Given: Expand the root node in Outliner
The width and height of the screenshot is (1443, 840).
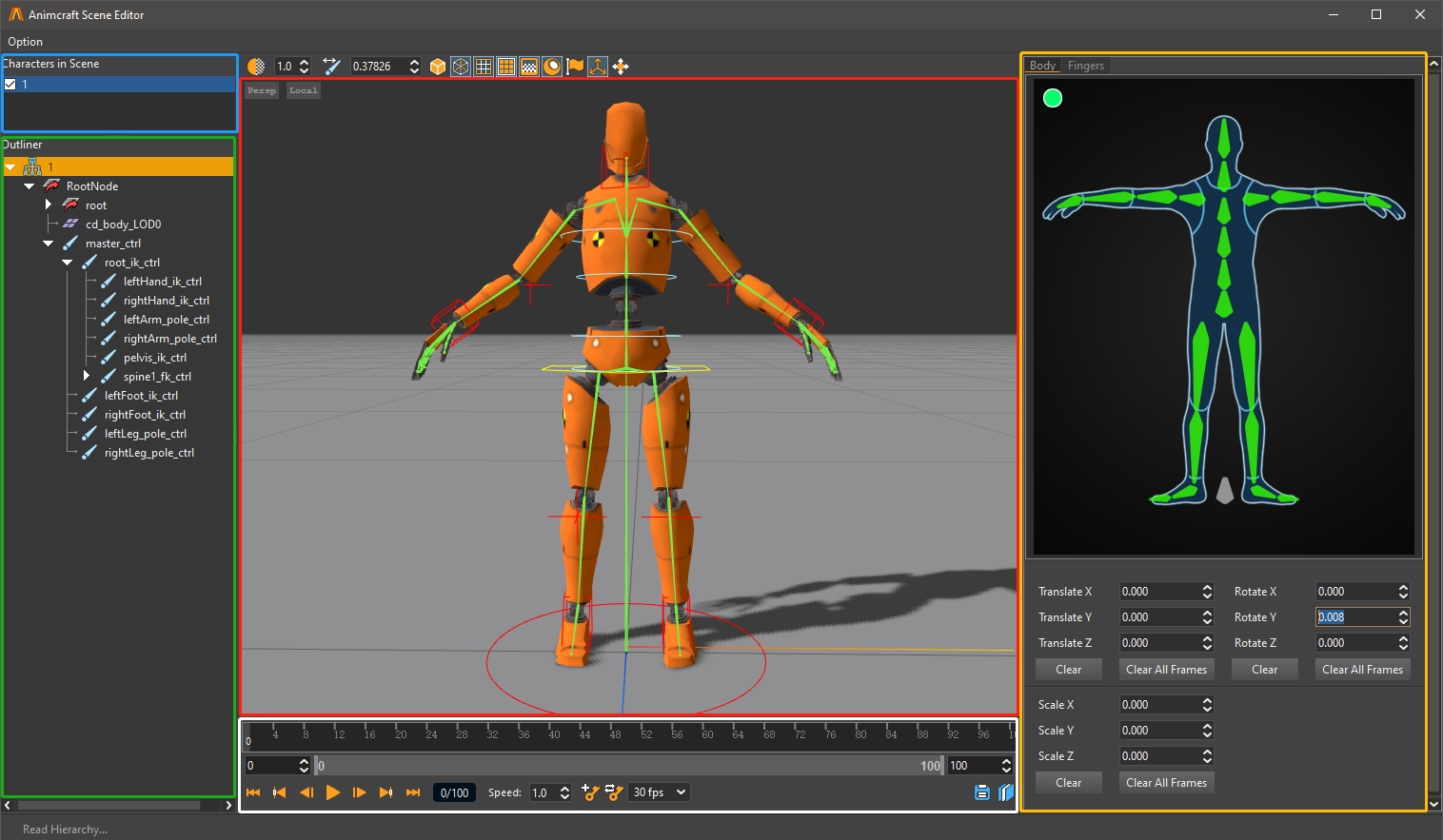Looking at the screenshot, I should point(49,205).
